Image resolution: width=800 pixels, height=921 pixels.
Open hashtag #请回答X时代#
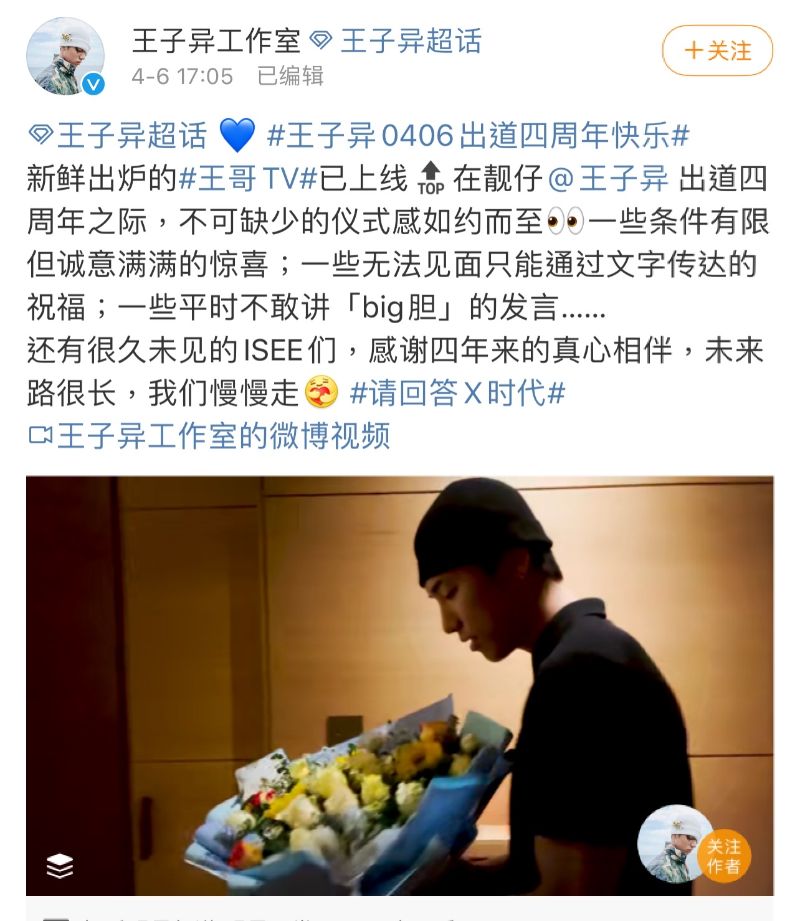458,392
